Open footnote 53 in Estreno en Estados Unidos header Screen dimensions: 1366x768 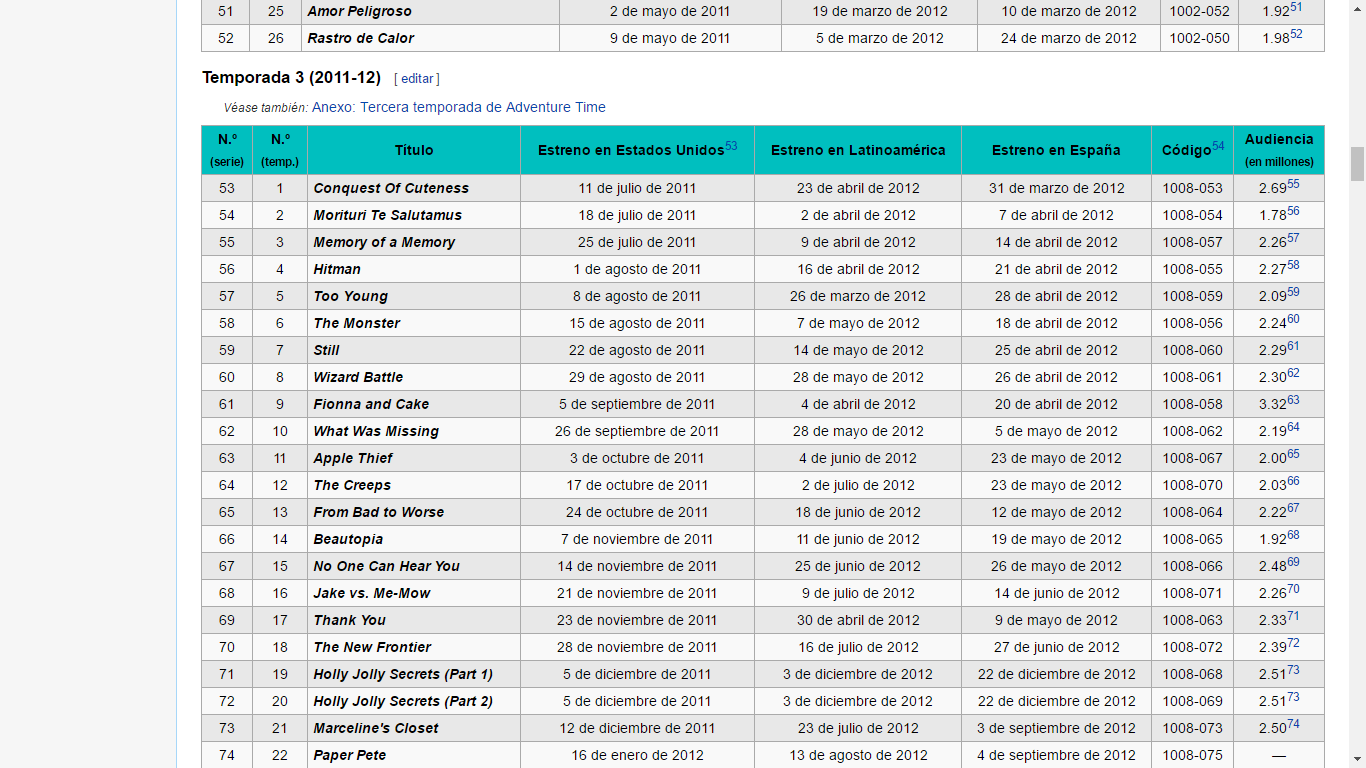[731, 146]
